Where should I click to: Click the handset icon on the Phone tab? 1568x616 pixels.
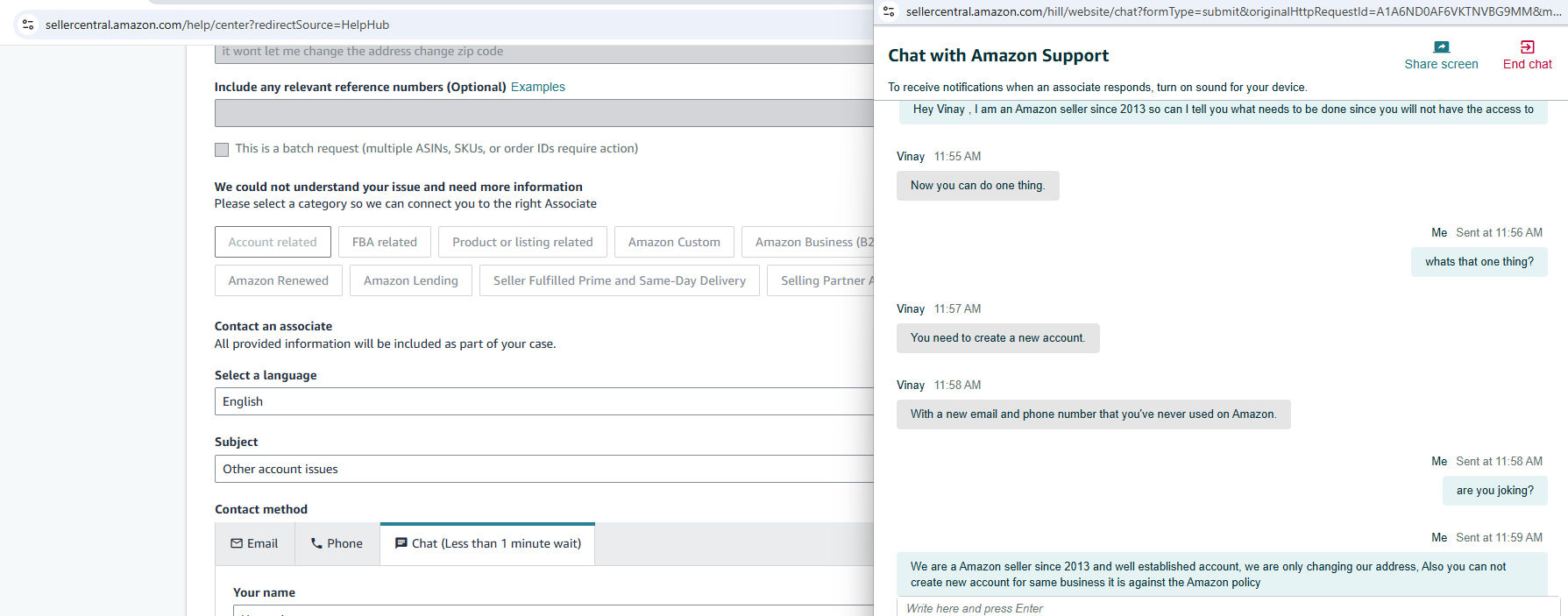click(316, 543)
